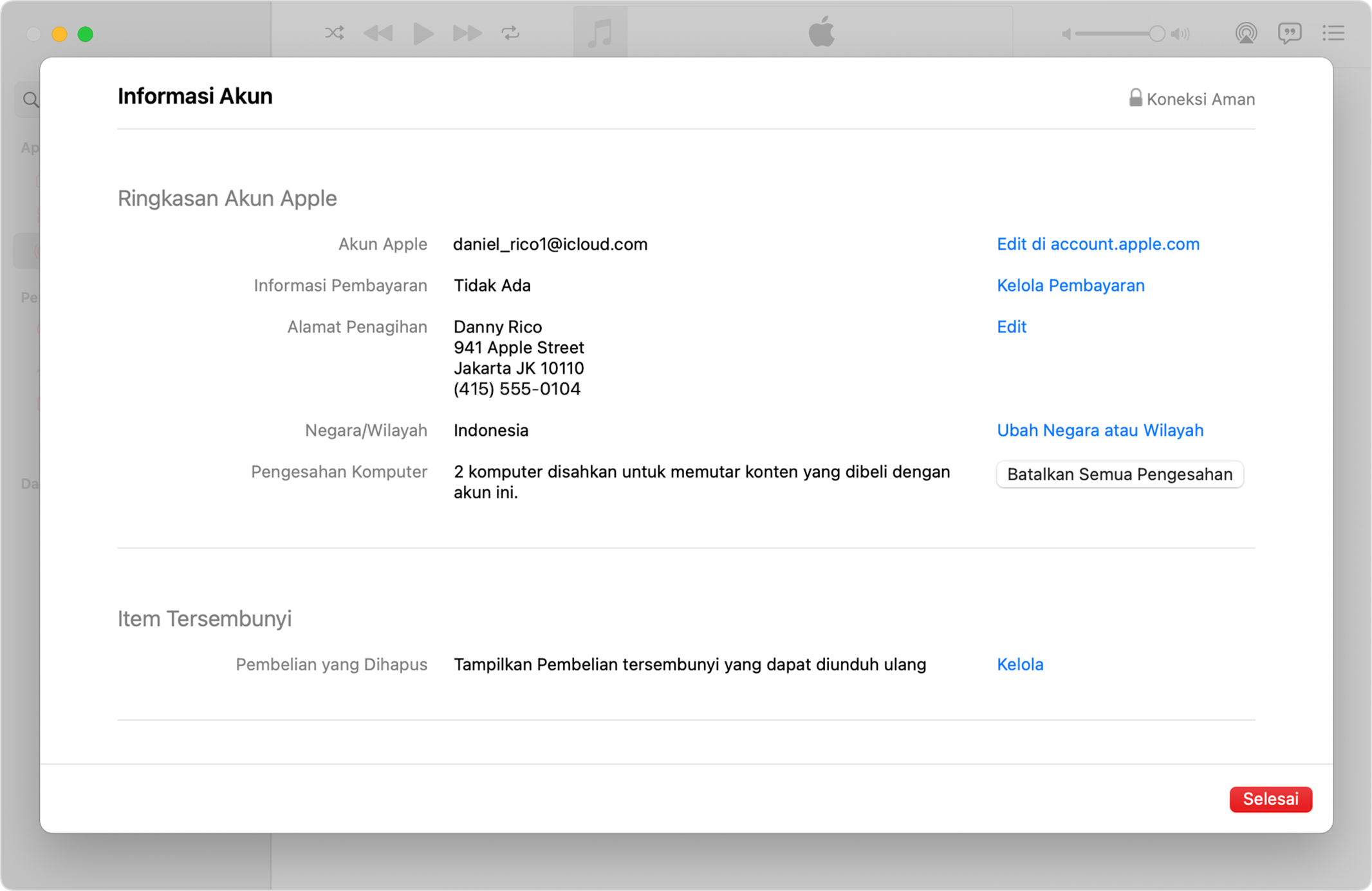
Task: Toggle shuffle in the Music toolbar
Action: 335,33
